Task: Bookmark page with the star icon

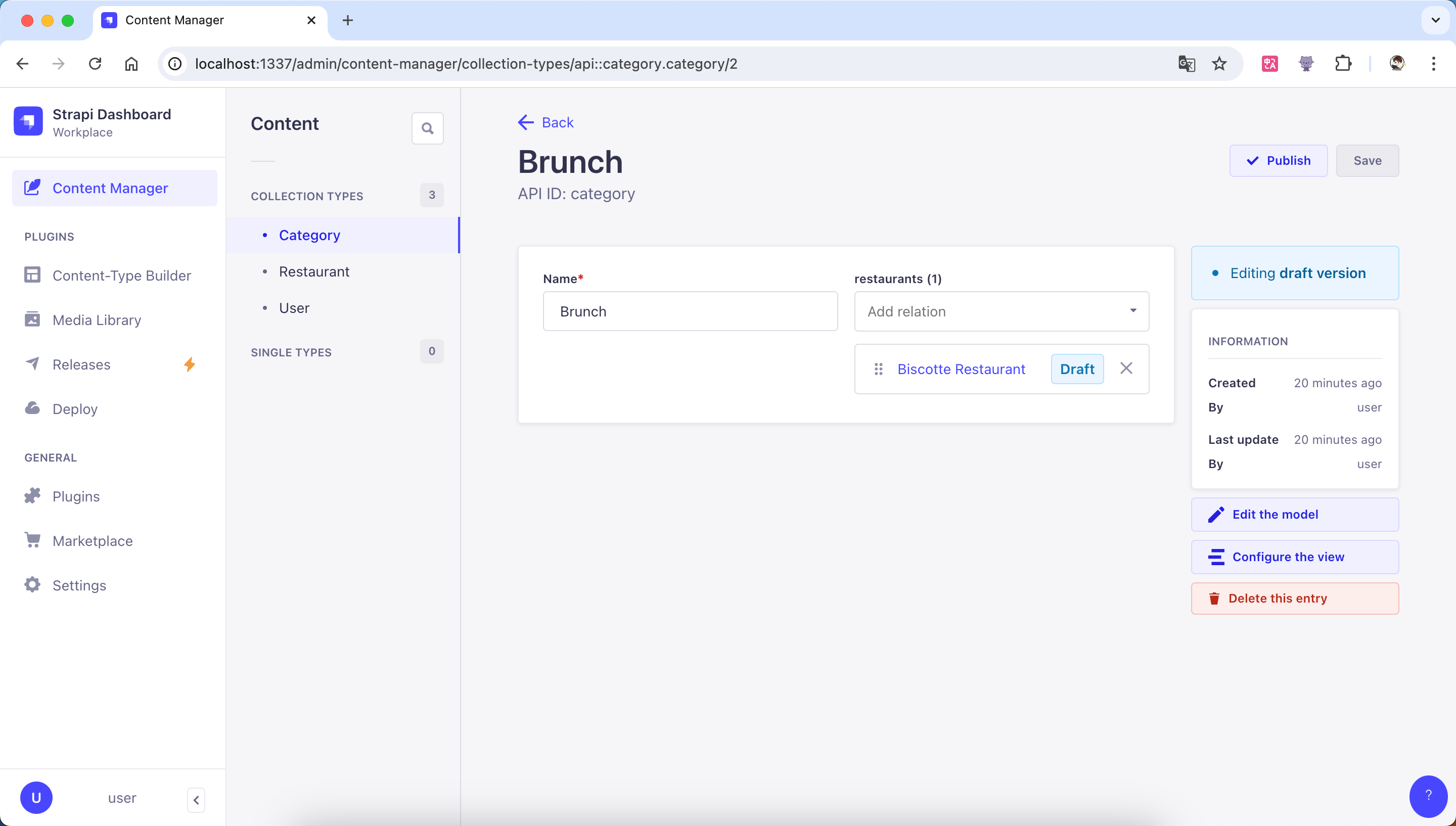Action: [x=1219, y=64]
